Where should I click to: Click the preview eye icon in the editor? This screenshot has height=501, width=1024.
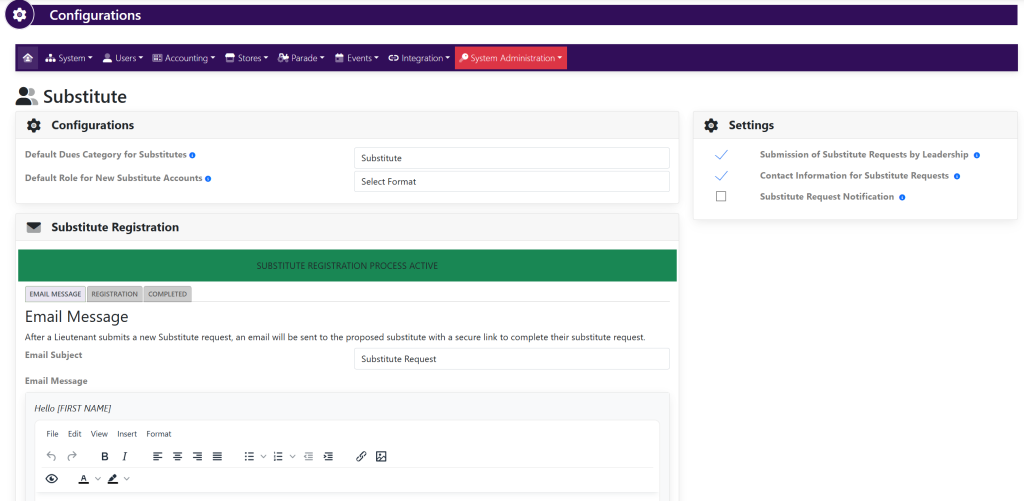tap(52, 479)
